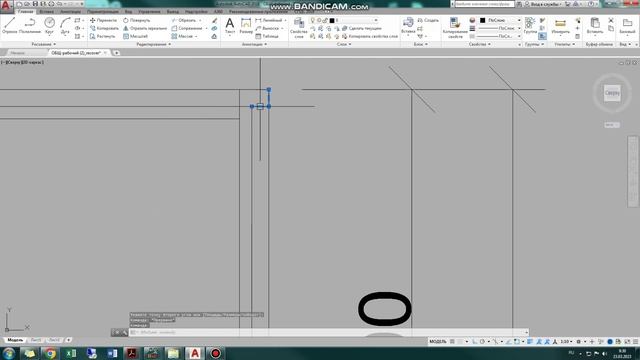Click the Обрезать trim tool
Screen dimensions: 640x360
[184, 20]
